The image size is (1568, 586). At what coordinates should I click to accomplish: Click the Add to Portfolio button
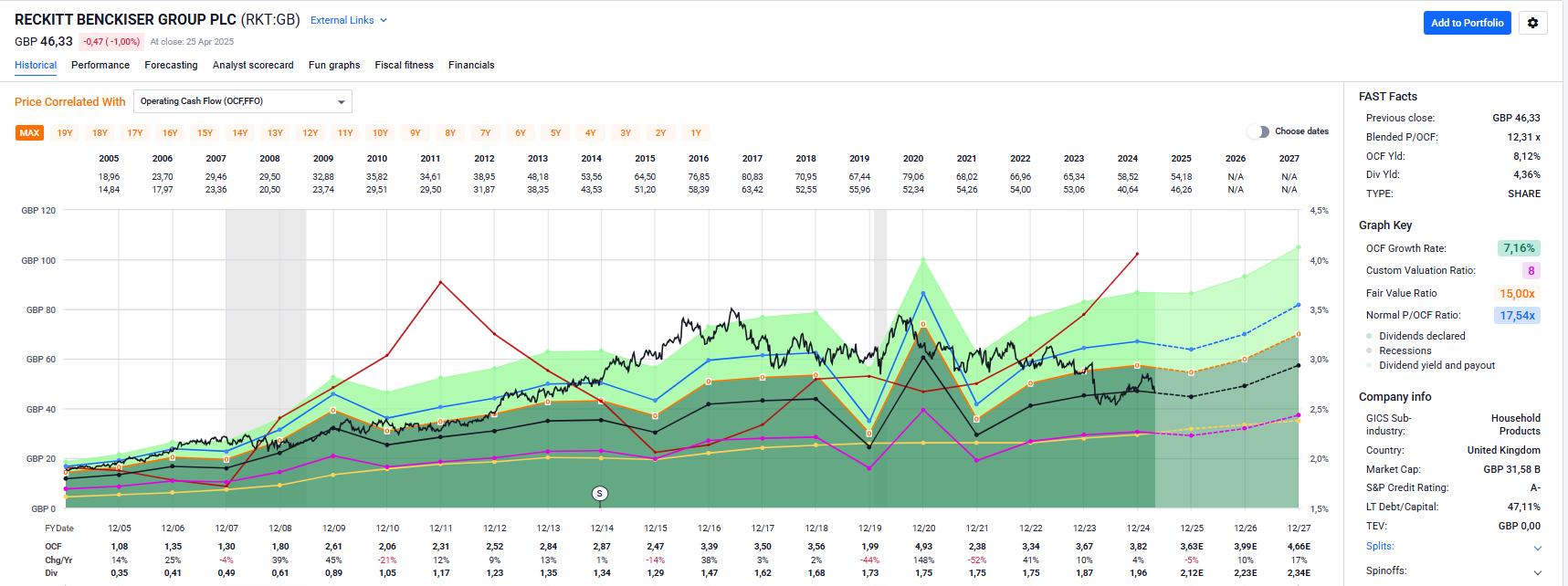click(x=1468, y=23)
